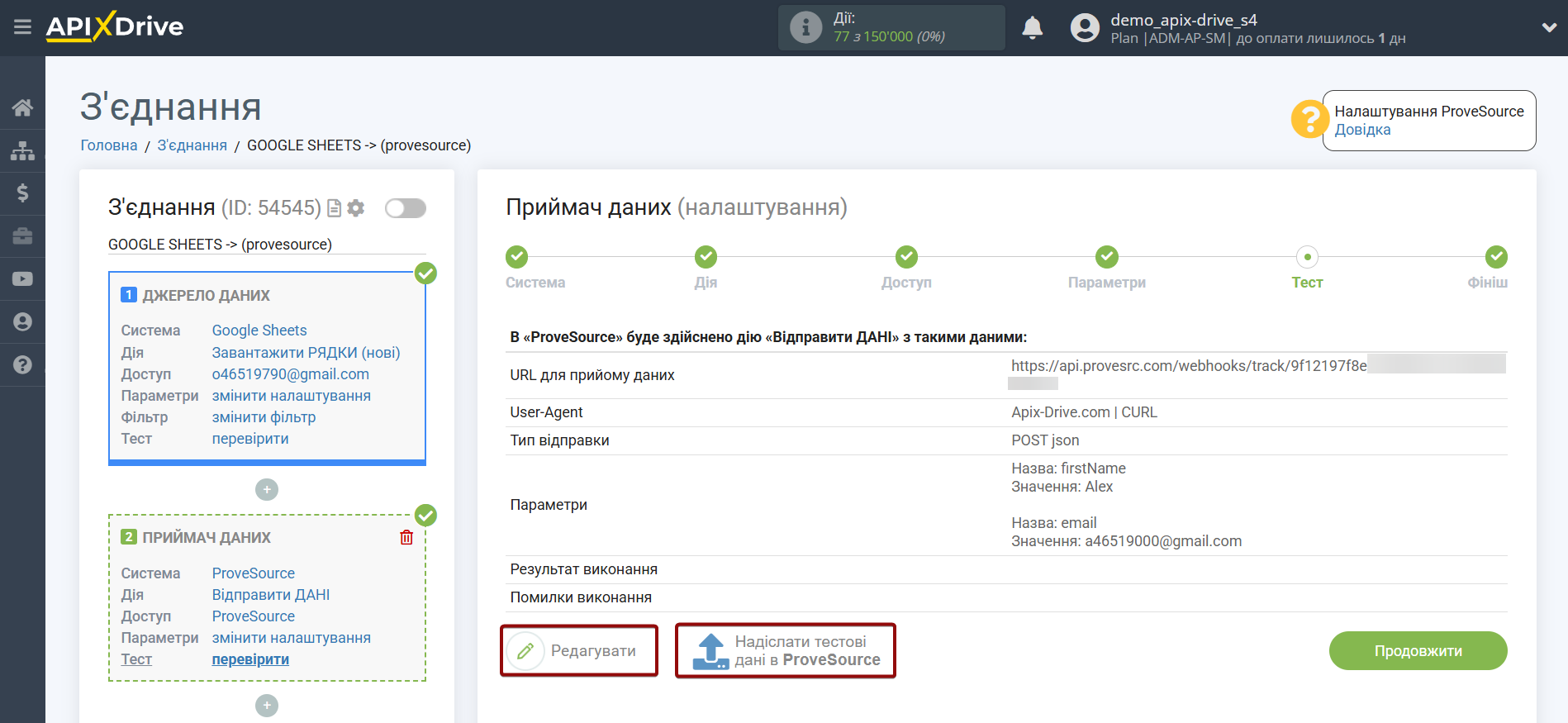The height and width of the screenshot is (723, 1568).
Task: Open briefcase icon in sidebar
Action: (22, 236)
